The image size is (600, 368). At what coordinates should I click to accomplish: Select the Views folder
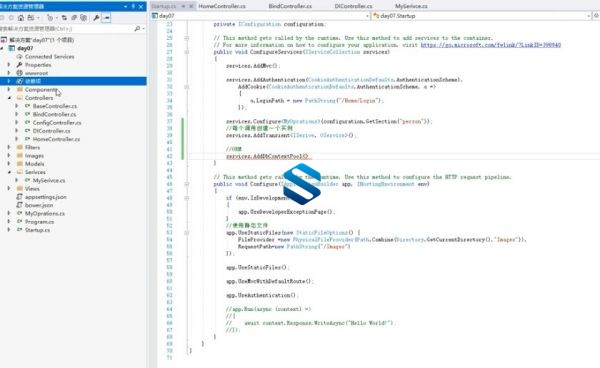(x=32, y=189)
